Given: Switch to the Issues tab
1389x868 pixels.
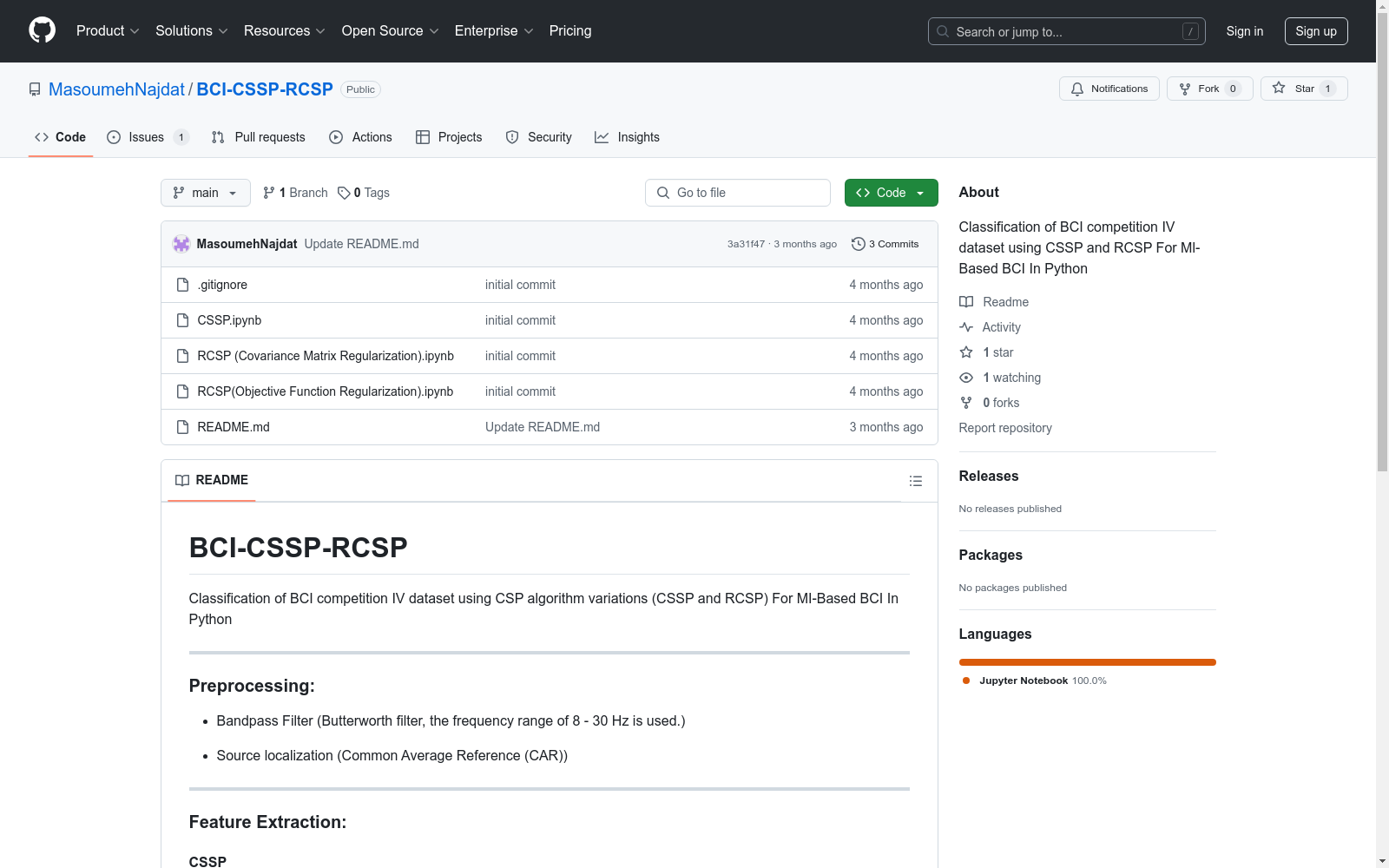Looking at the screenshot, I should 147,137.
